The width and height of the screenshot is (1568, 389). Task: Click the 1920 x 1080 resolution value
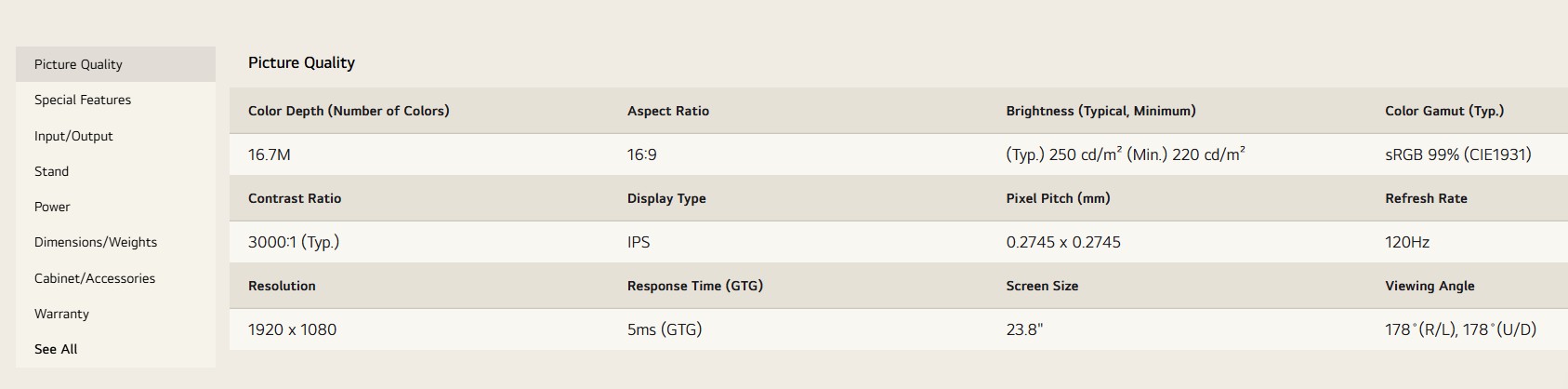pos(292,329)
